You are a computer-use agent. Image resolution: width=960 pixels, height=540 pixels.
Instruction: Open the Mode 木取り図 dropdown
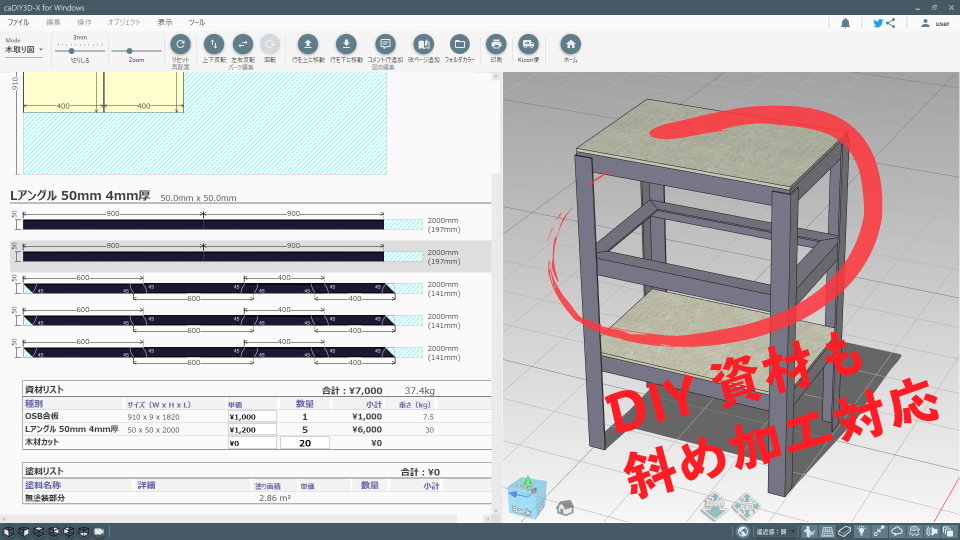click(24, 50)
